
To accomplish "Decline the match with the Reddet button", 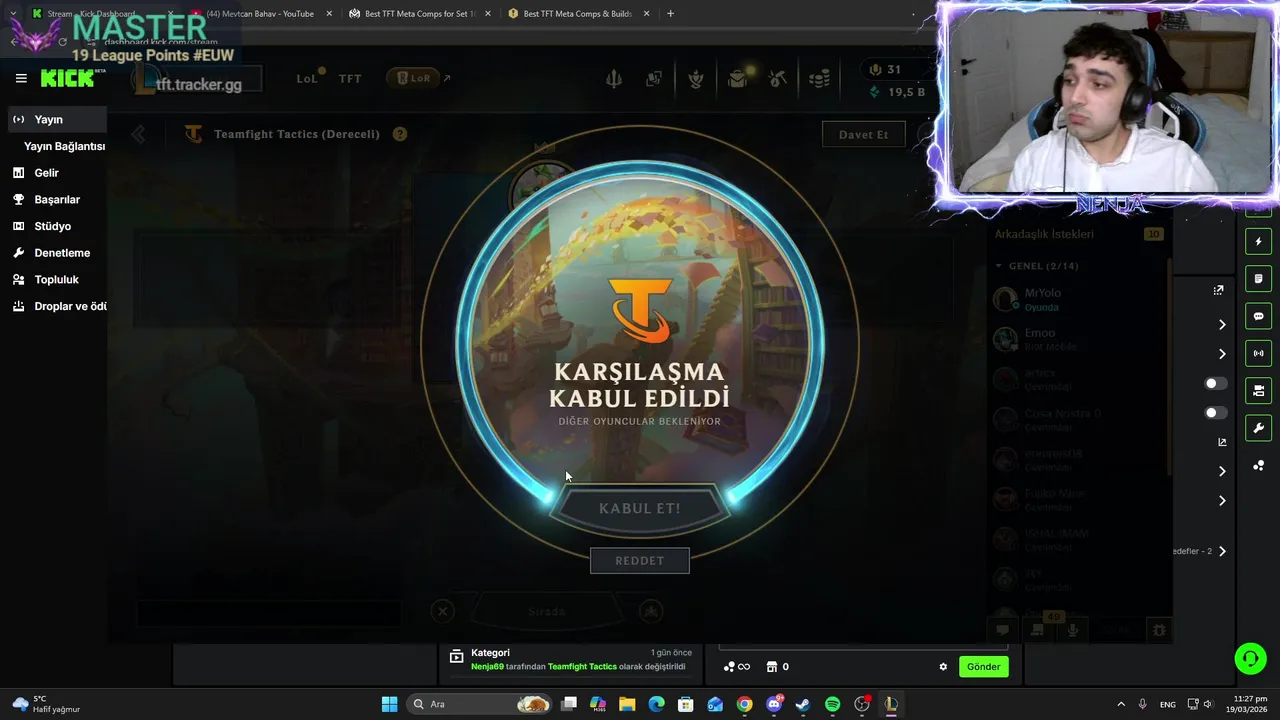I will [x=640, y=560].
